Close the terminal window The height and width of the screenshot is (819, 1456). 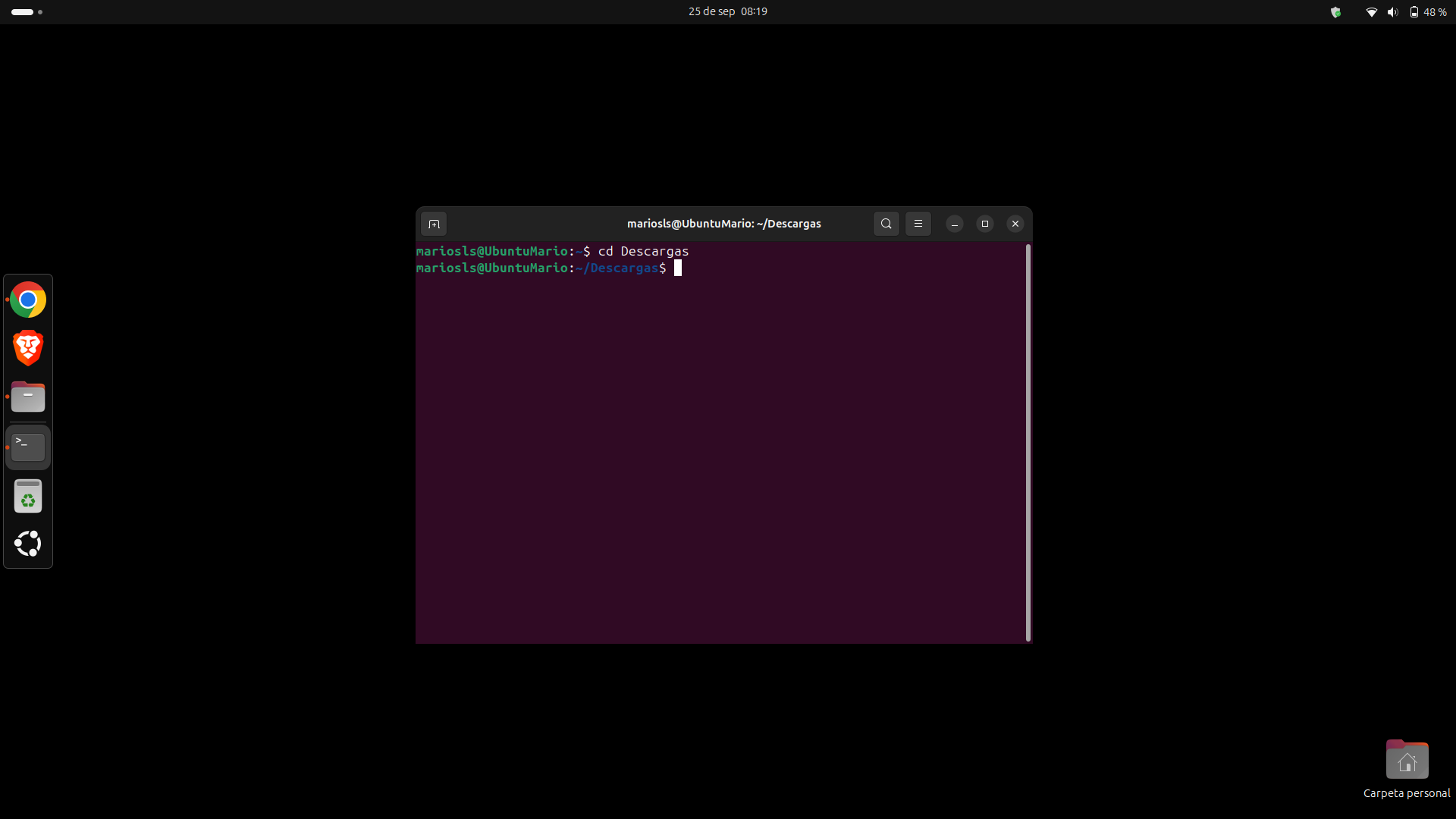[1015, 224]
